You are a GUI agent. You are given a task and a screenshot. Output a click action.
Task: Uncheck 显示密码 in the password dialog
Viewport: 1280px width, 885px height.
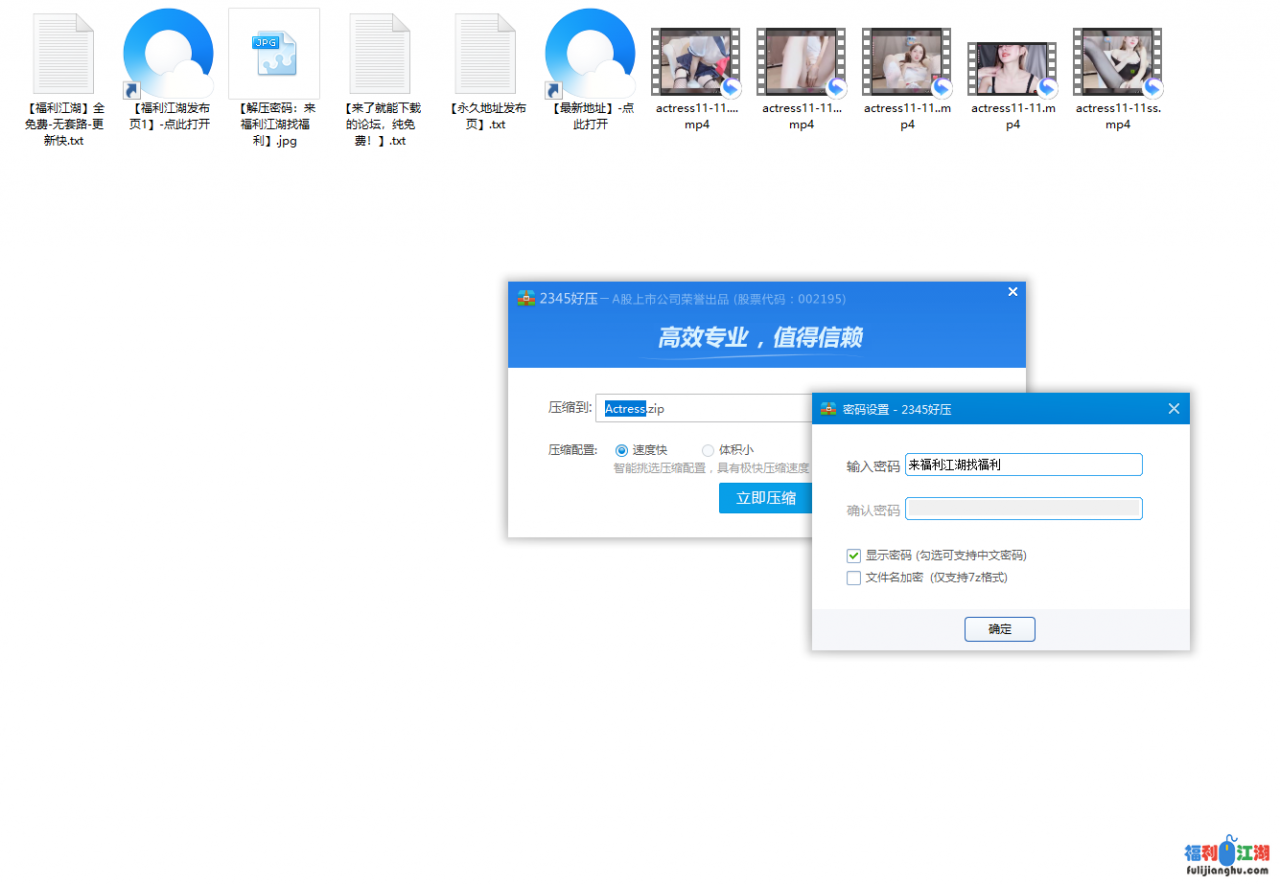click(x=853, y=555)
